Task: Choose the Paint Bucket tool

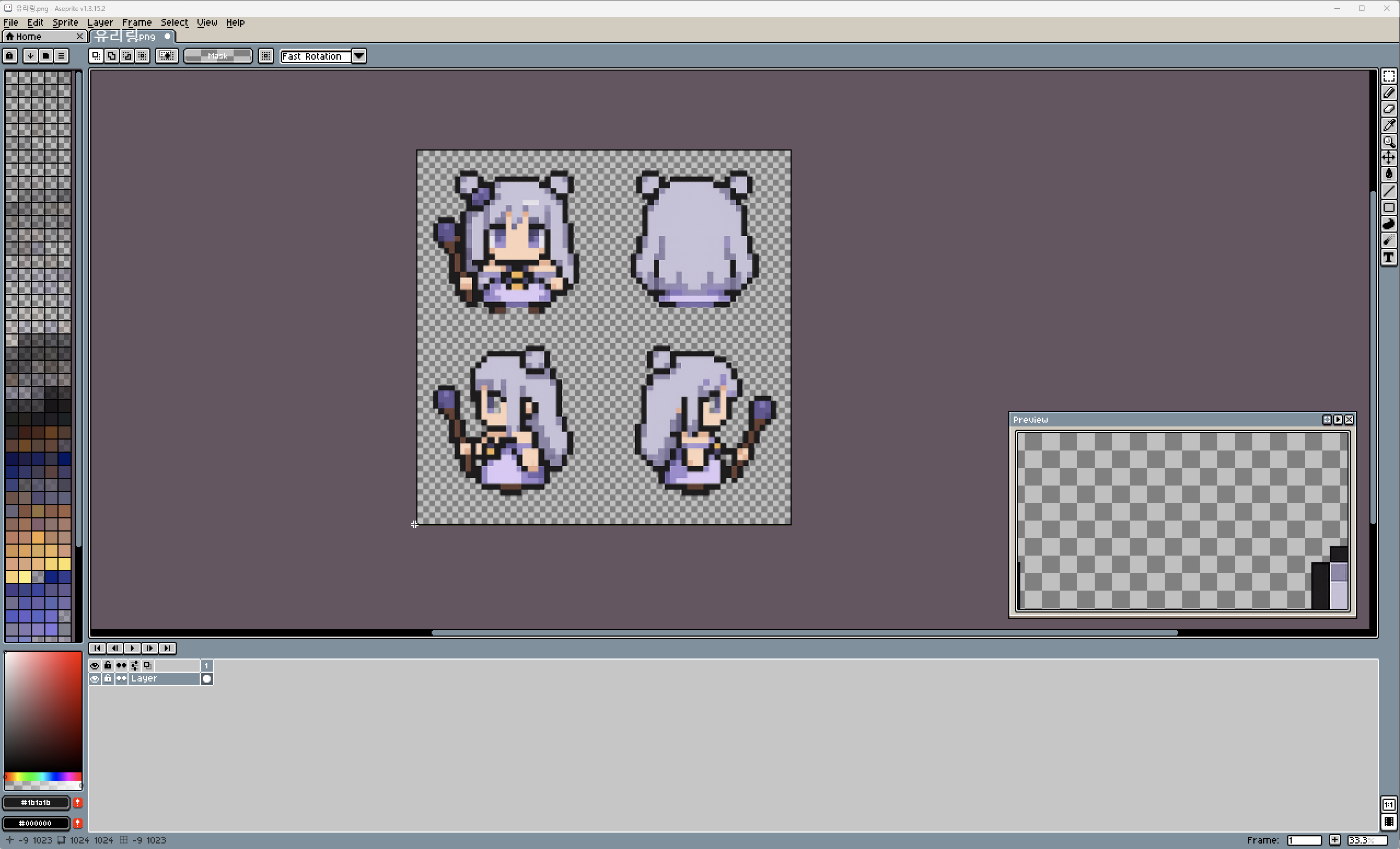Action: [x=1389, y=174]
